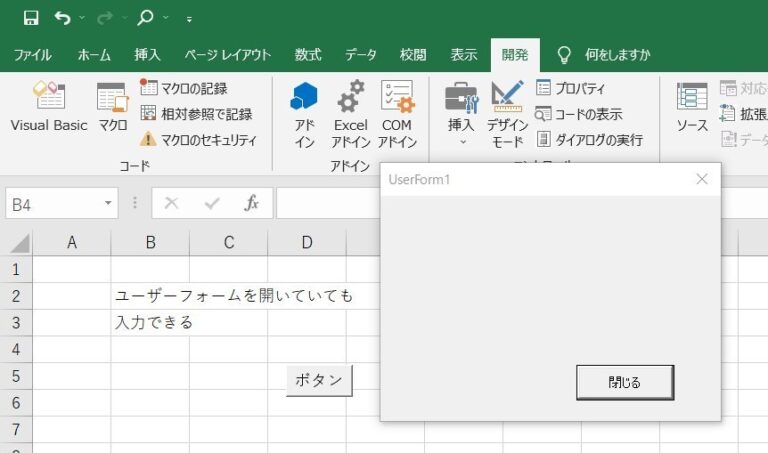The width and height of the screenshot is (768, 453).
Task: Click the ボタン button on the sheet
Action: point(319,380)
